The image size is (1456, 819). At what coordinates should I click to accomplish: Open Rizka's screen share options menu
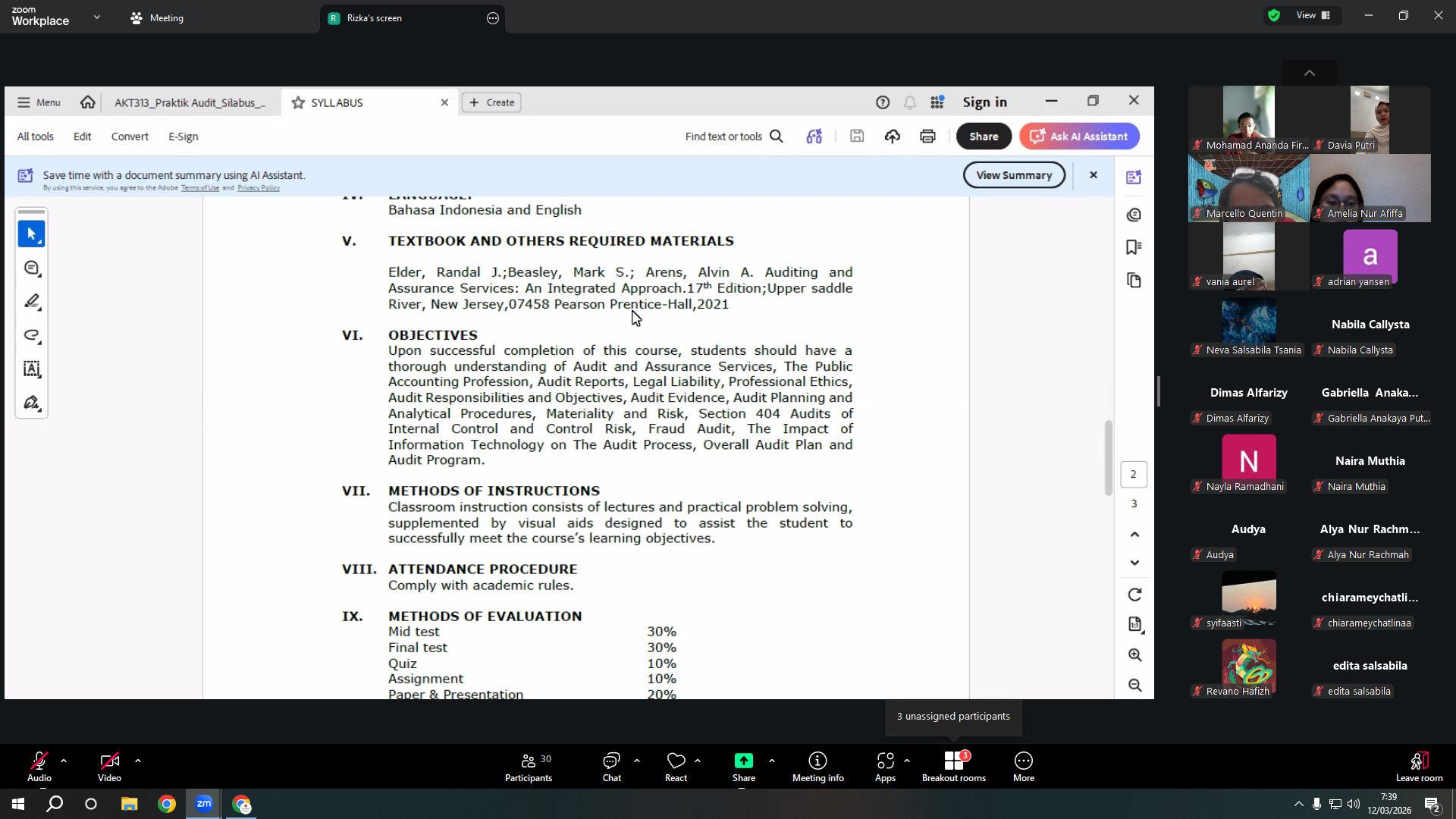pos(493,18)
